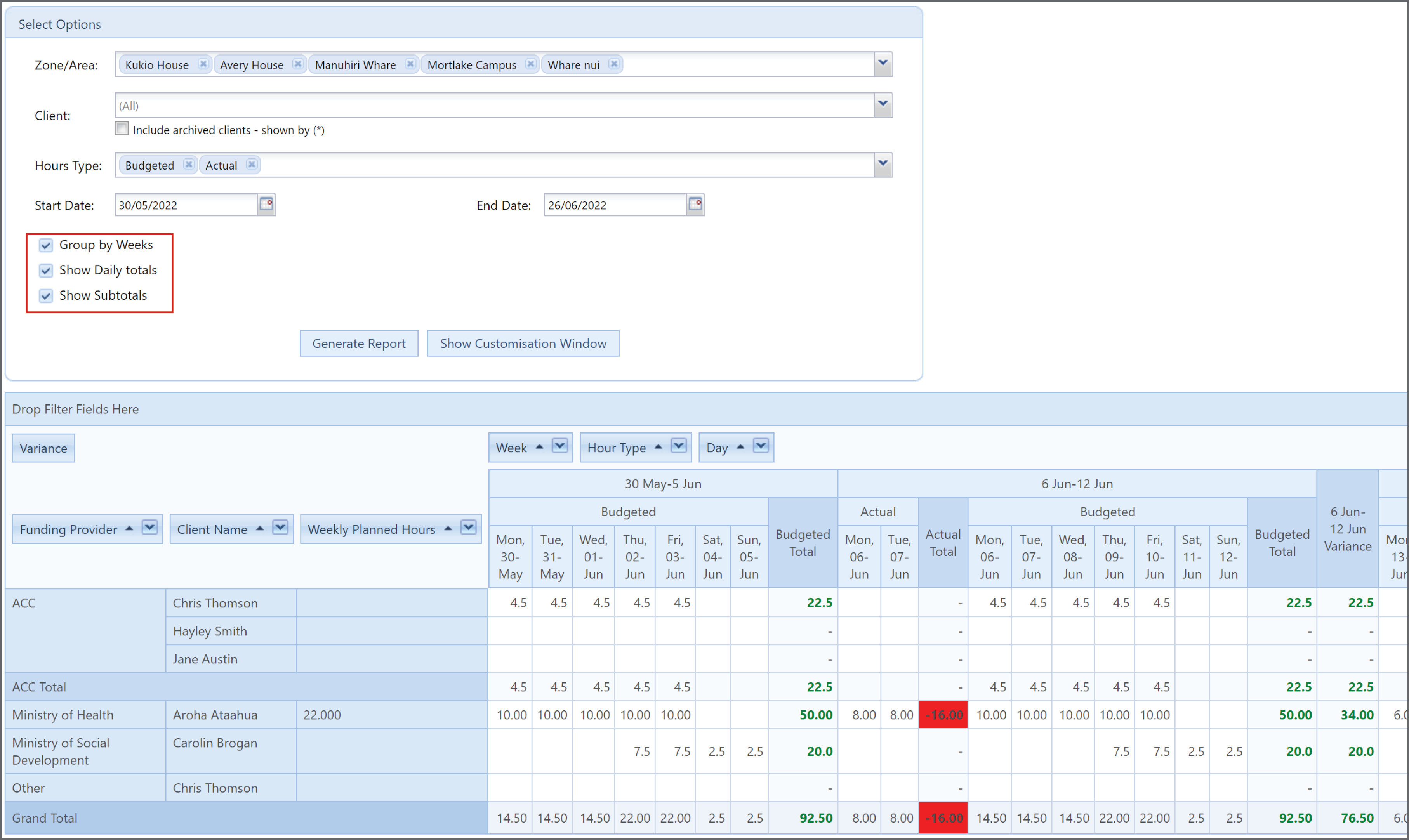
Task: Toggle Hour Type sort arrow
Action: pyautogui.click(x=658, y=447)
